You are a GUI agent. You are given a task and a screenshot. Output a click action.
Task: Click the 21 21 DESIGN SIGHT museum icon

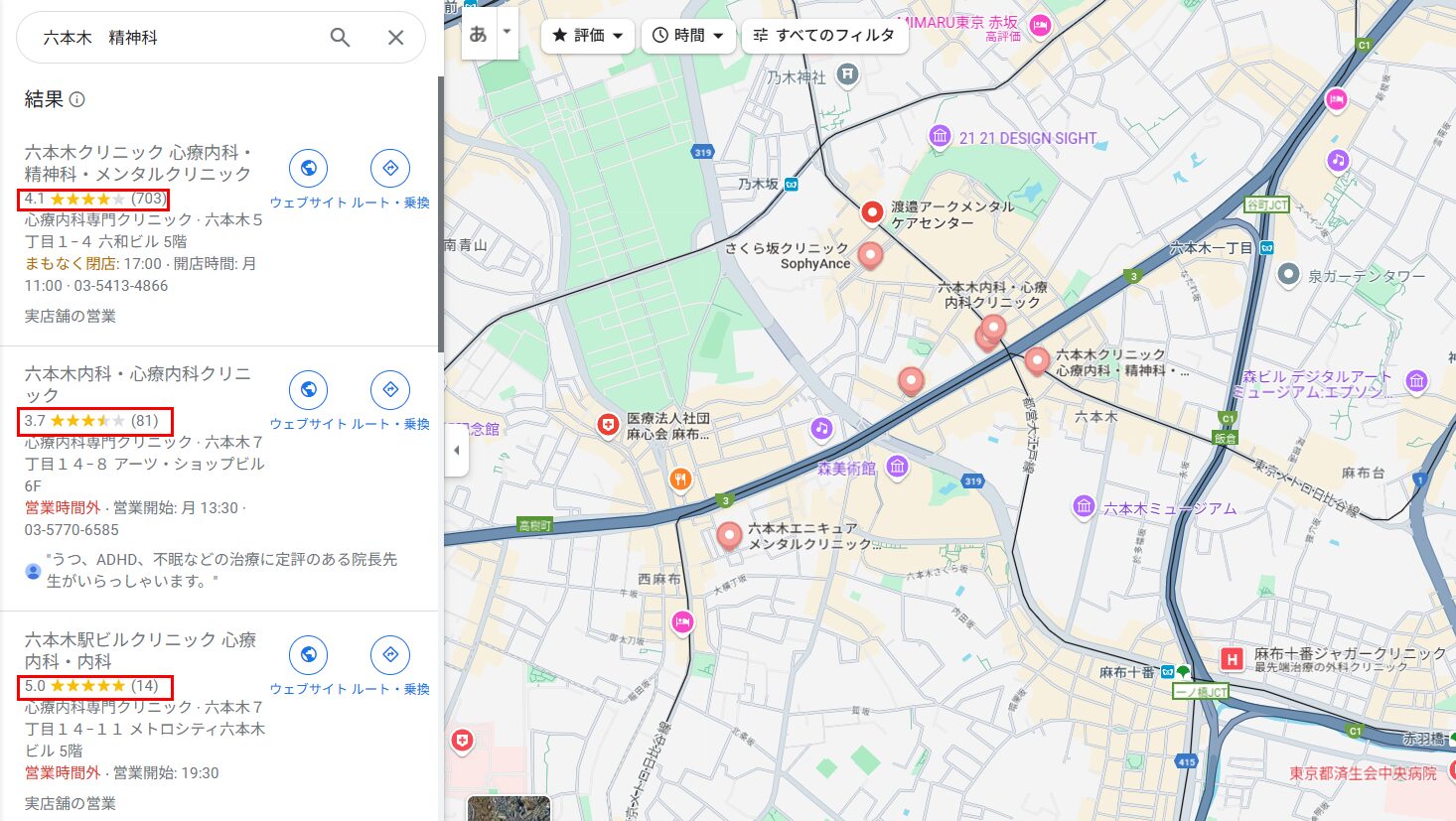coord(940,137)
